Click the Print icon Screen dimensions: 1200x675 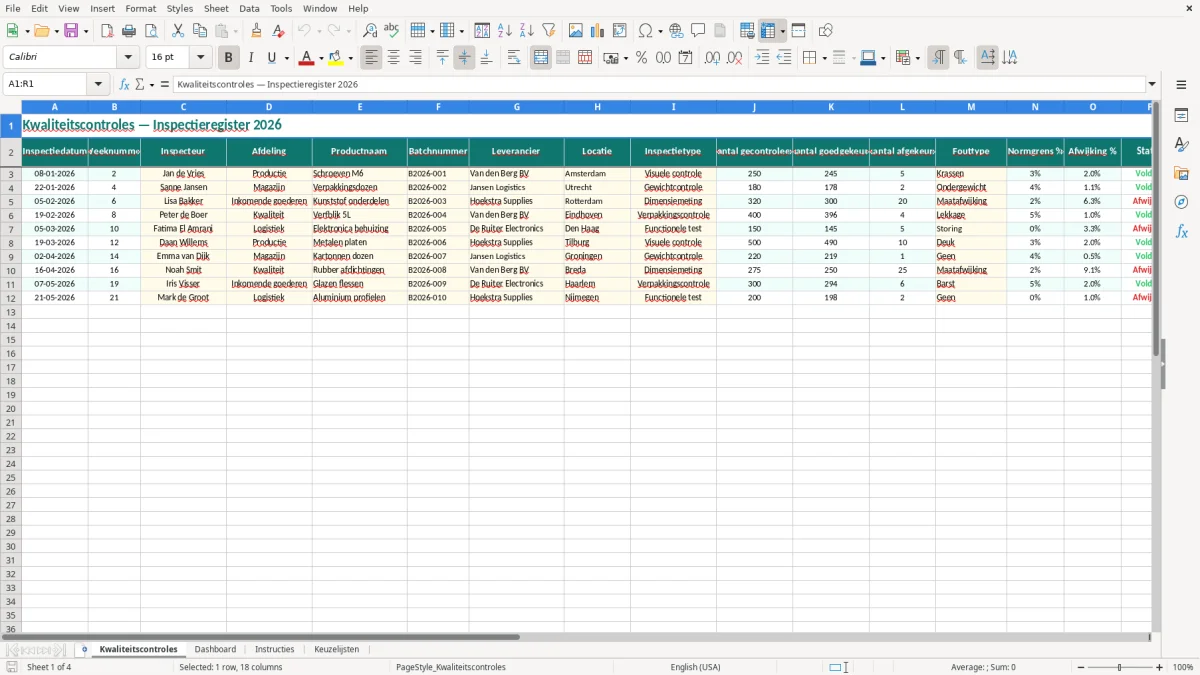point(129,31)
